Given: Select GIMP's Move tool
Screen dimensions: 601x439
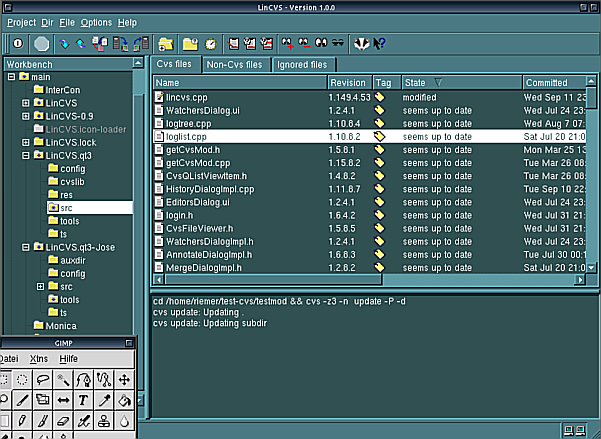Looking at the screenshot, I should 124,379.
